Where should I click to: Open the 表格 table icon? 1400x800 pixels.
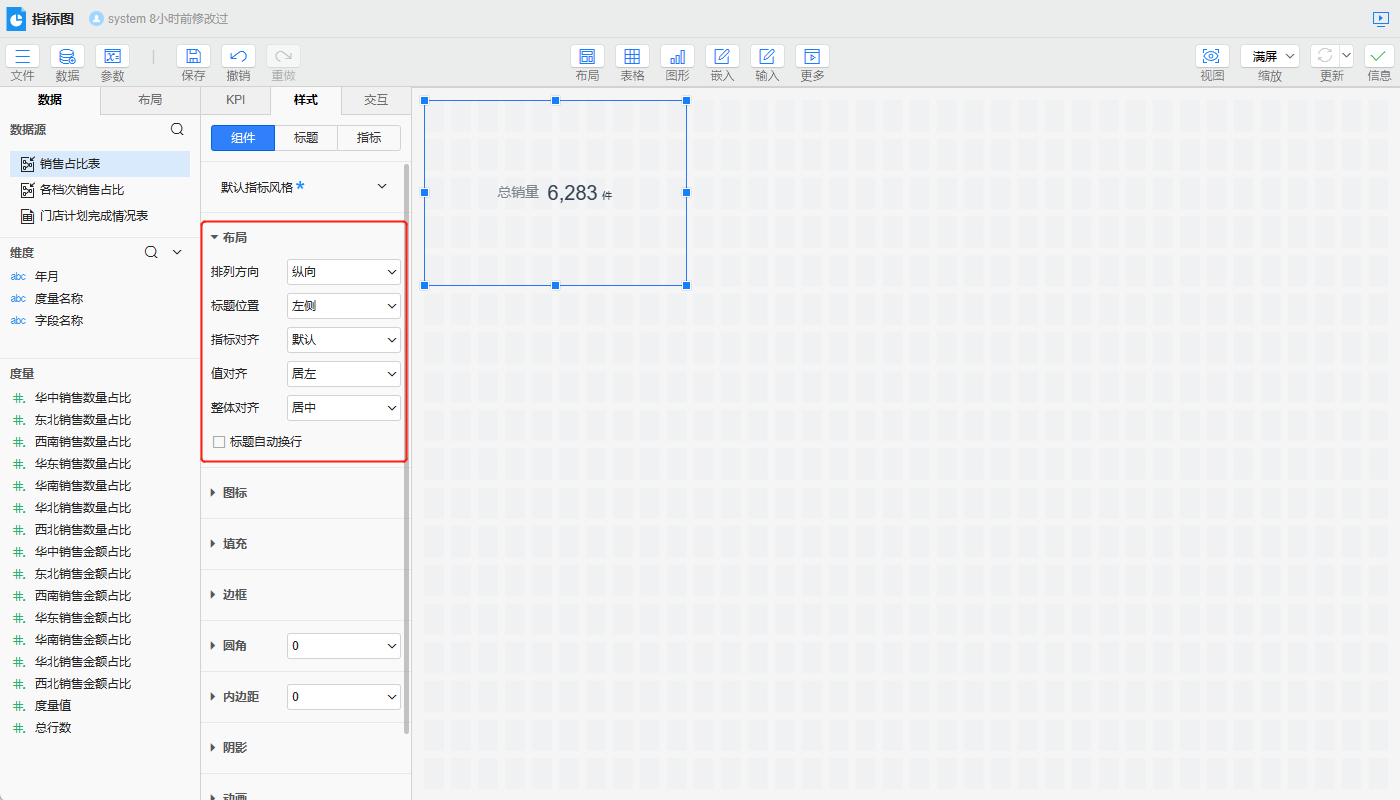tap(632, 57)
